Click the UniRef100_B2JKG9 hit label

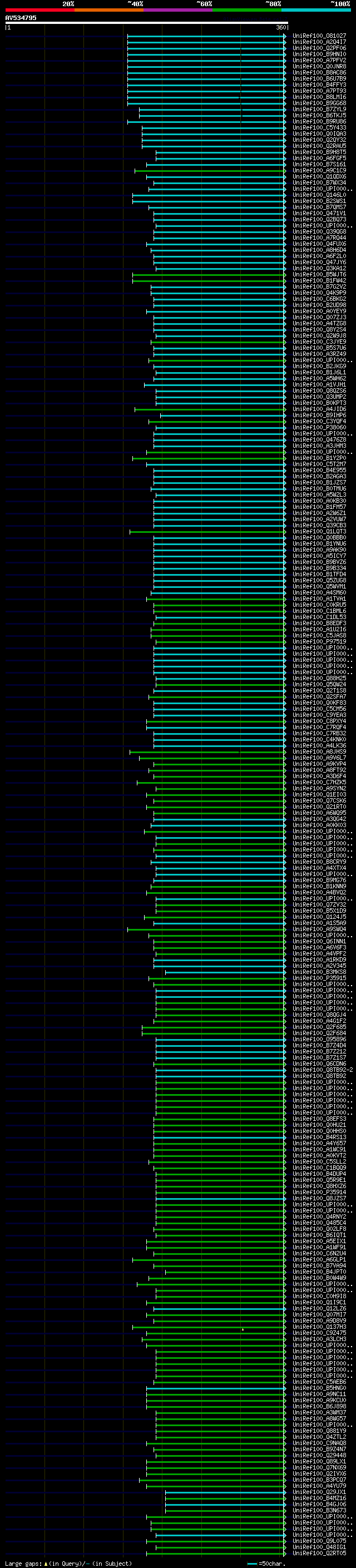pos(319,367)
